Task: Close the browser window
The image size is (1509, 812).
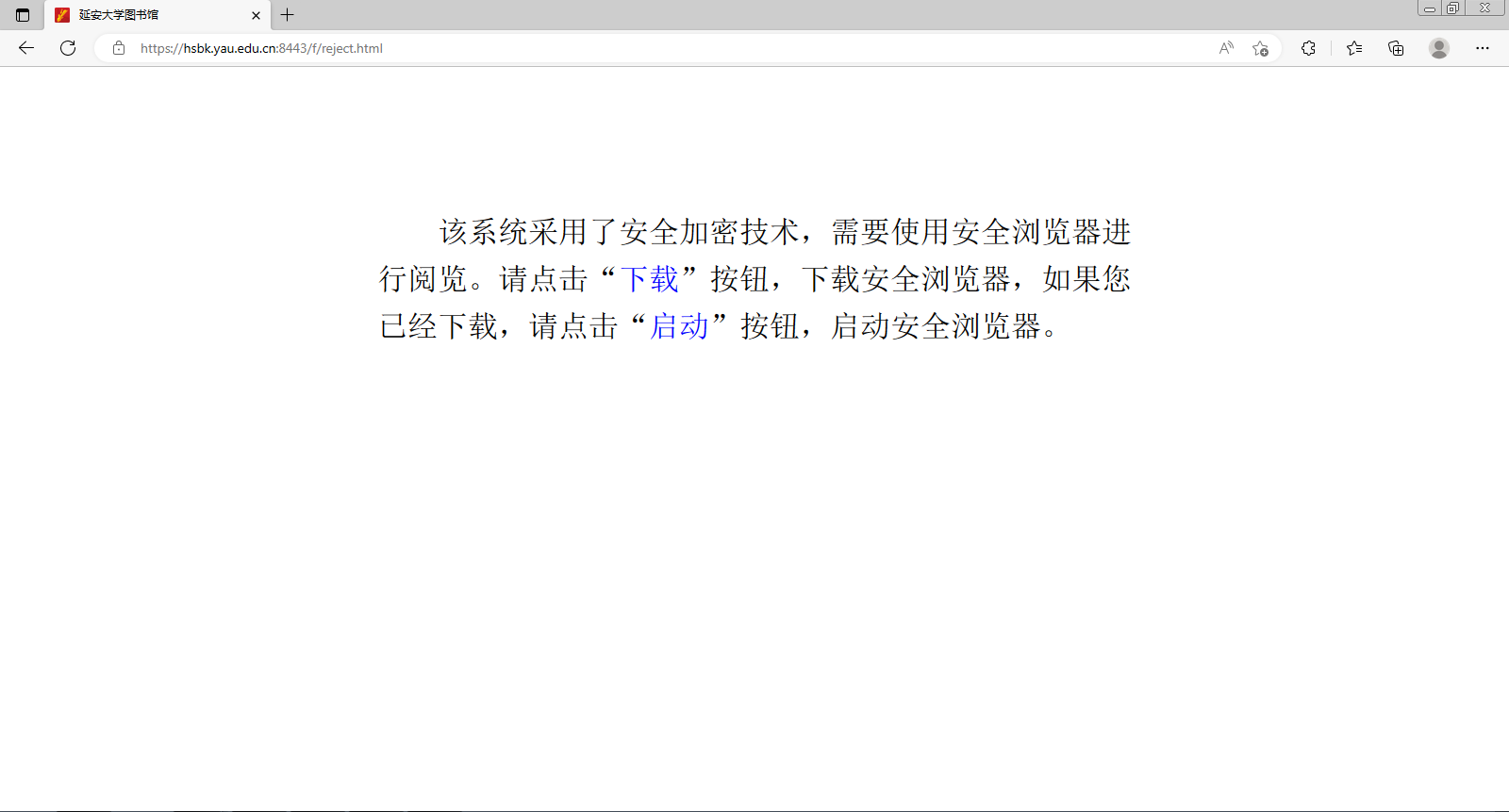Action: point(1484,8)
